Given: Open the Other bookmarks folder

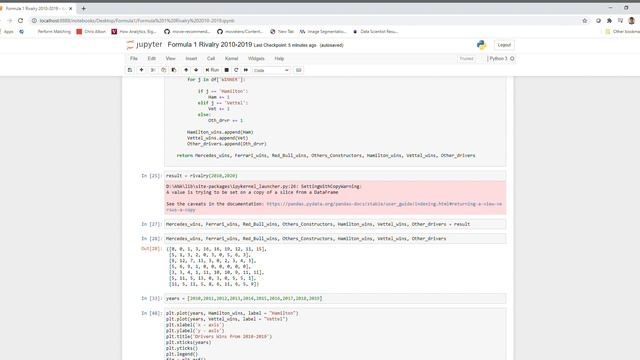Looking at the screenshot, I should click(x=623, y=31).
